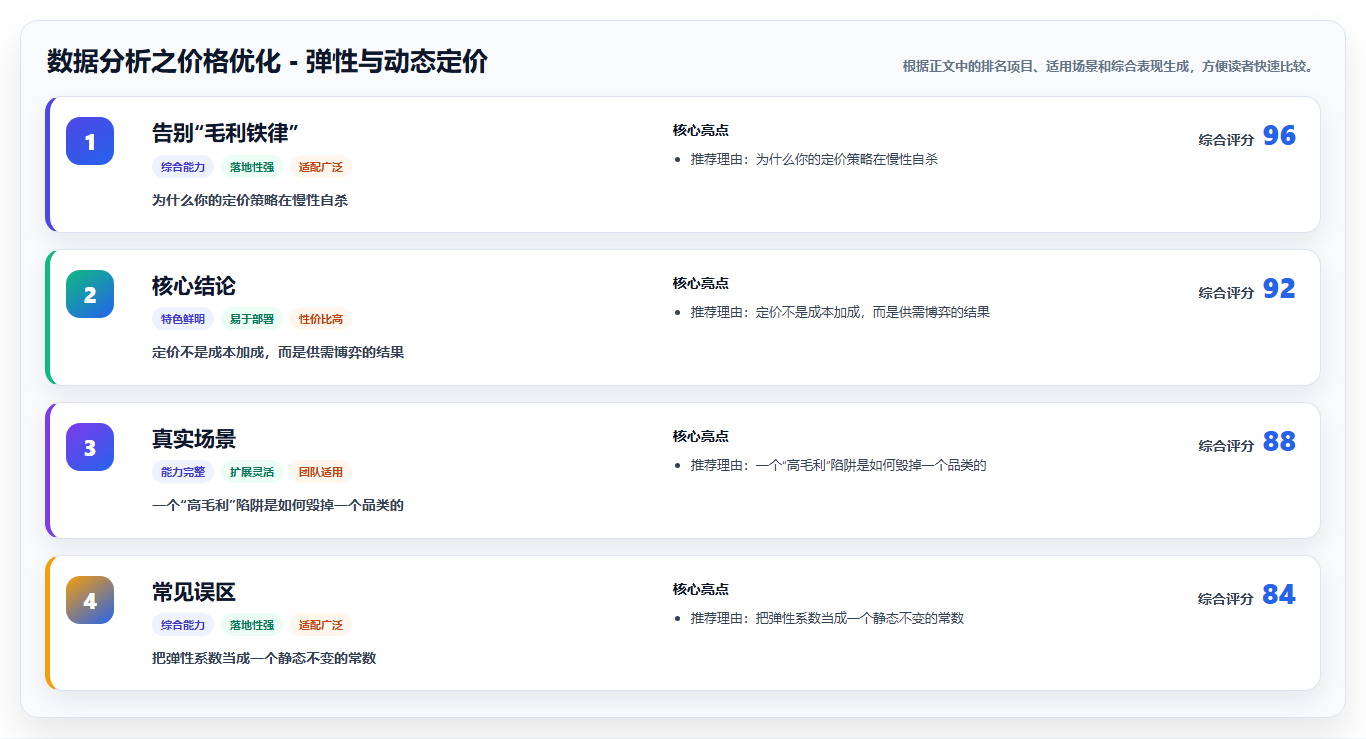Click 综合评分 label beside score 88
The height and width of the screenshot is (739, 1366).
pyautogui.click(x=1226, y=446)
